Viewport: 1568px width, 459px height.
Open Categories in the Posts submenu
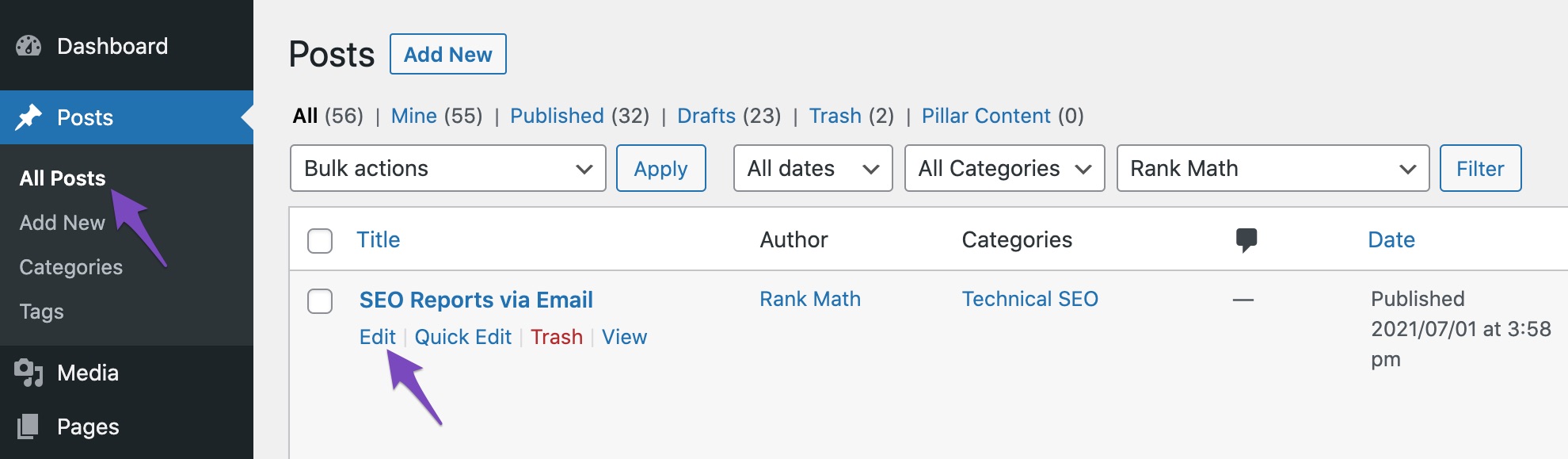(x=71, y=267)
